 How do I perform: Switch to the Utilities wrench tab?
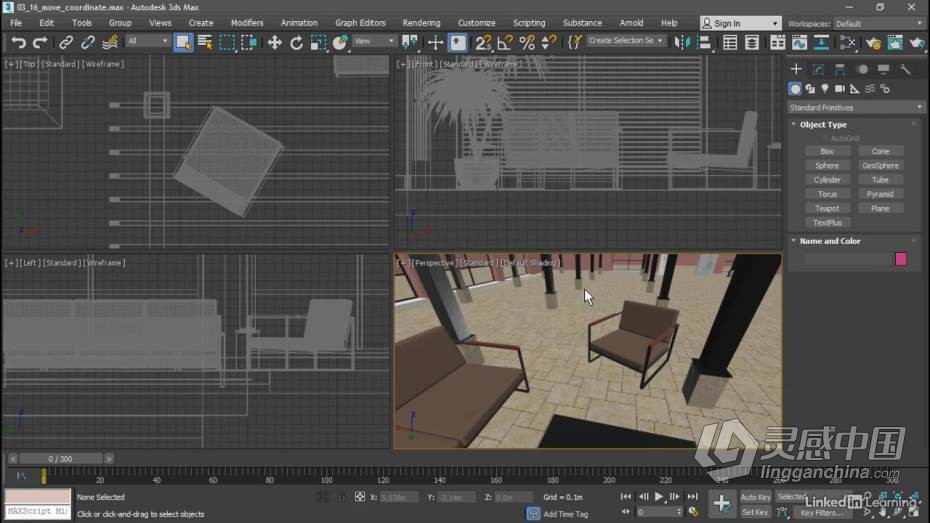click(x=905, y=69)
